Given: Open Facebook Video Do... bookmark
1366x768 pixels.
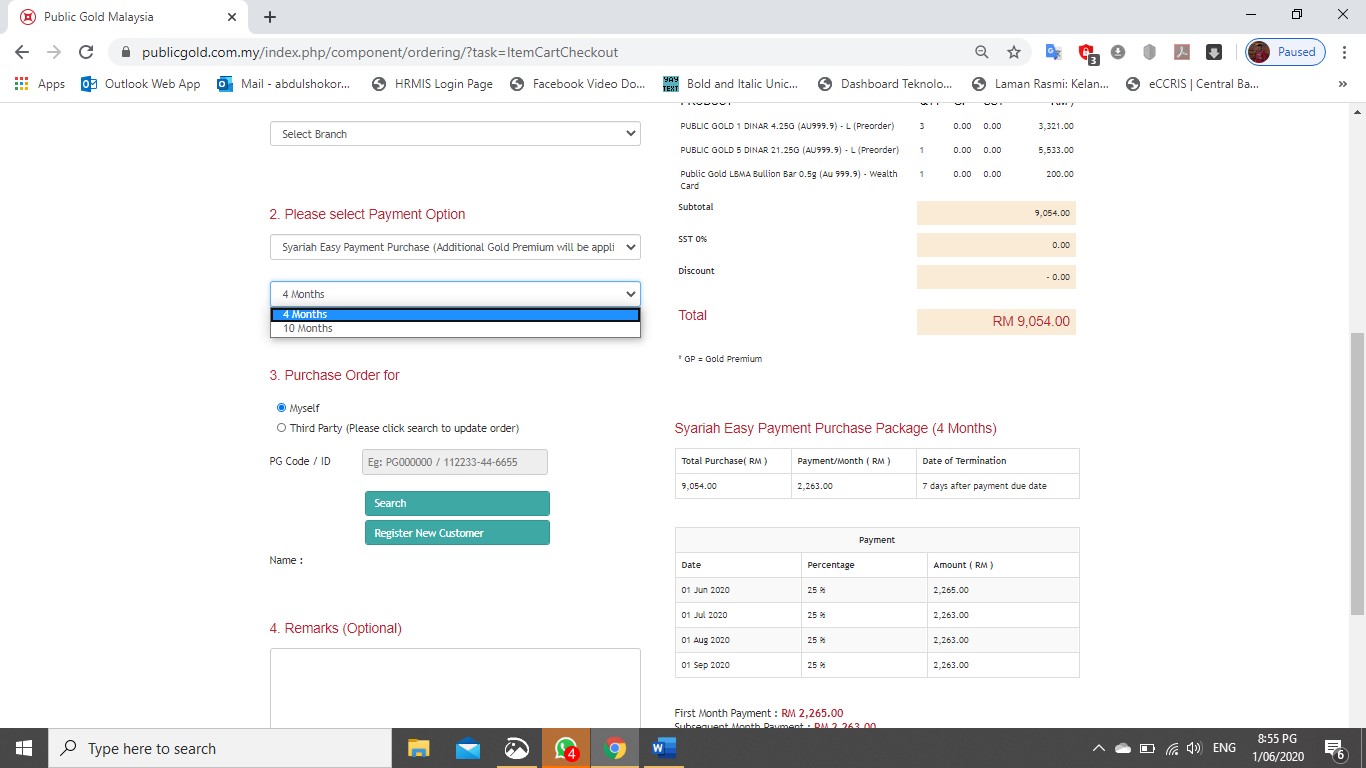Looking at the screenshot, I should click(x=578, y=84).
